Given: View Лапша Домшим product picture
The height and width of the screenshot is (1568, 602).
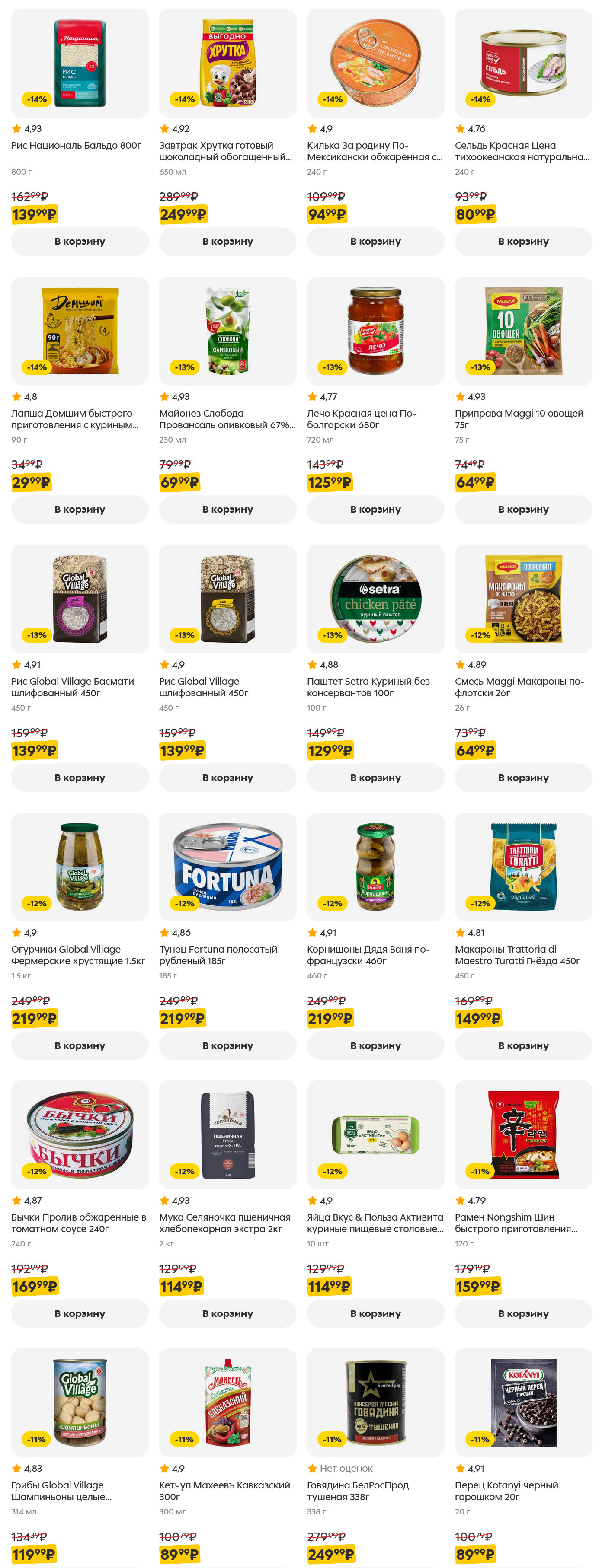Looking at the screenshot, I should [80, 331].
